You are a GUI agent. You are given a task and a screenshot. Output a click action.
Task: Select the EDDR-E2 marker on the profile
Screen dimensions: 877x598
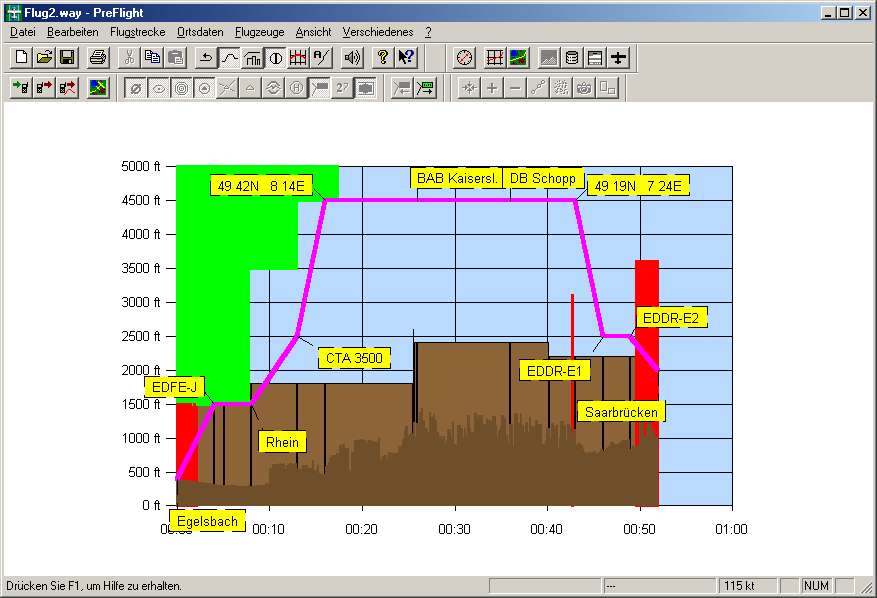[671, 317]
